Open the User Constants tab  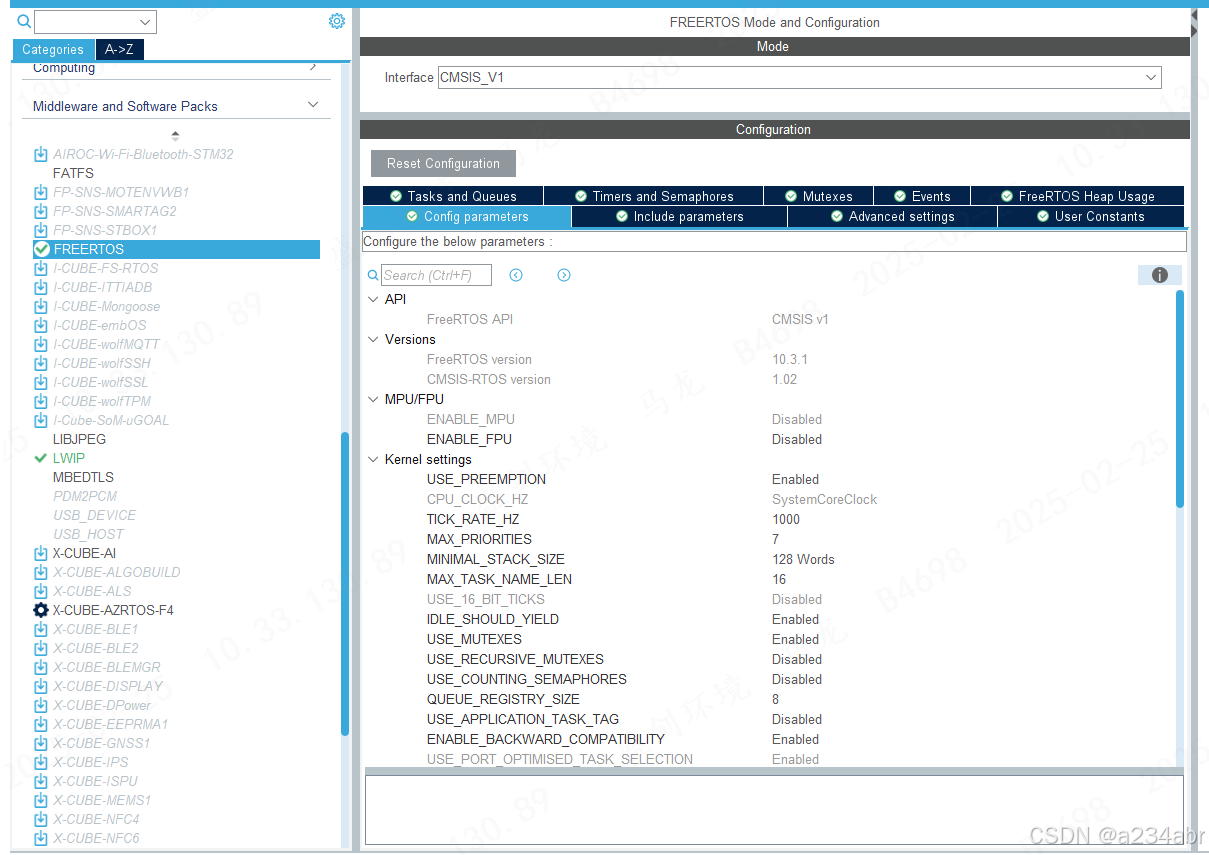[x=1091, y=216]
